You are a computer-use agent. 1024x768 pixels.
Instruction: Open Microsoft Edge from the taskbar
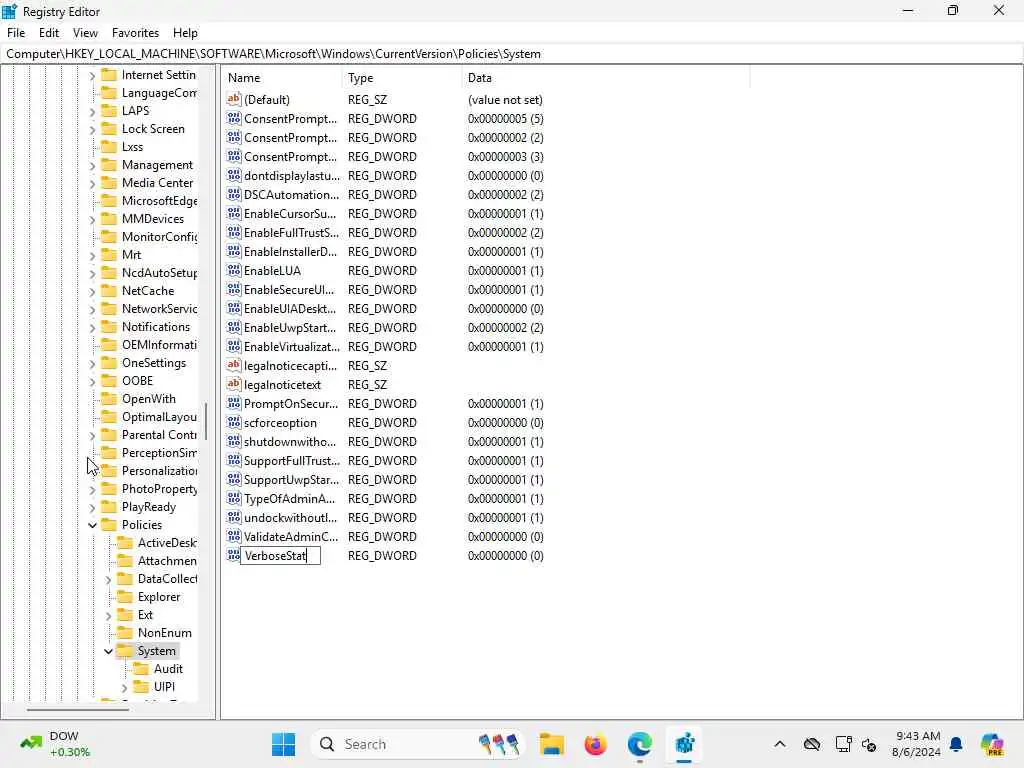click(x=639, y=744)
